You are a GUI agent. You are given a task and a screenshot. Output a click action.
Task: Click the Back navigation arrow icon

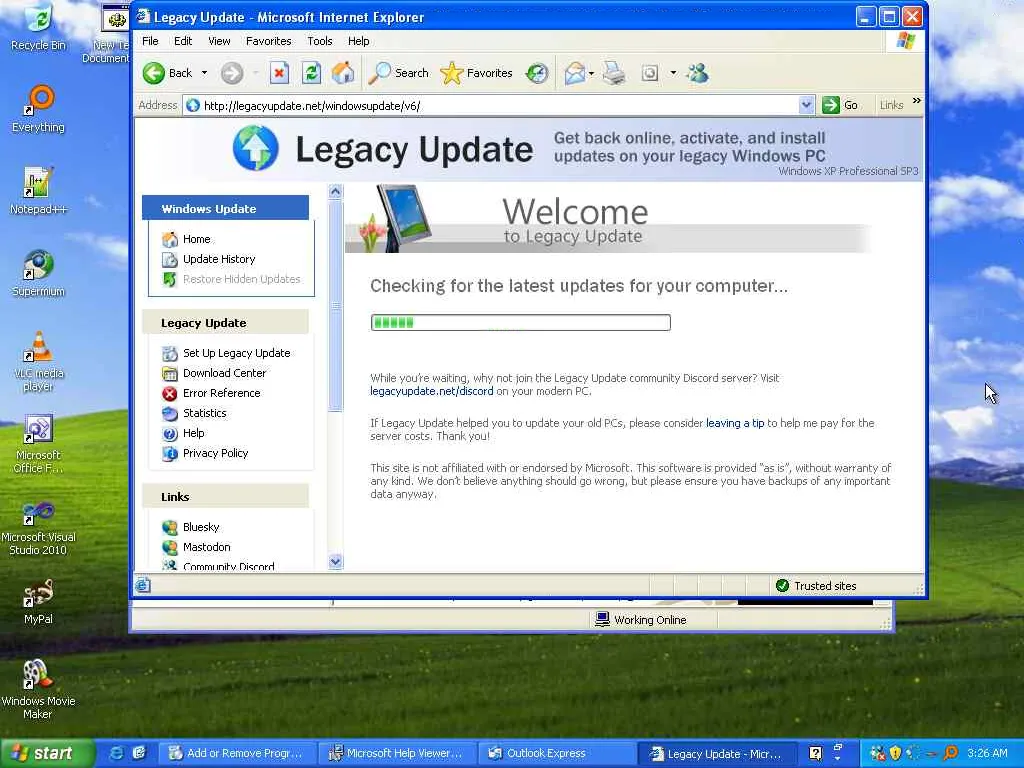[x=154, y=73]
